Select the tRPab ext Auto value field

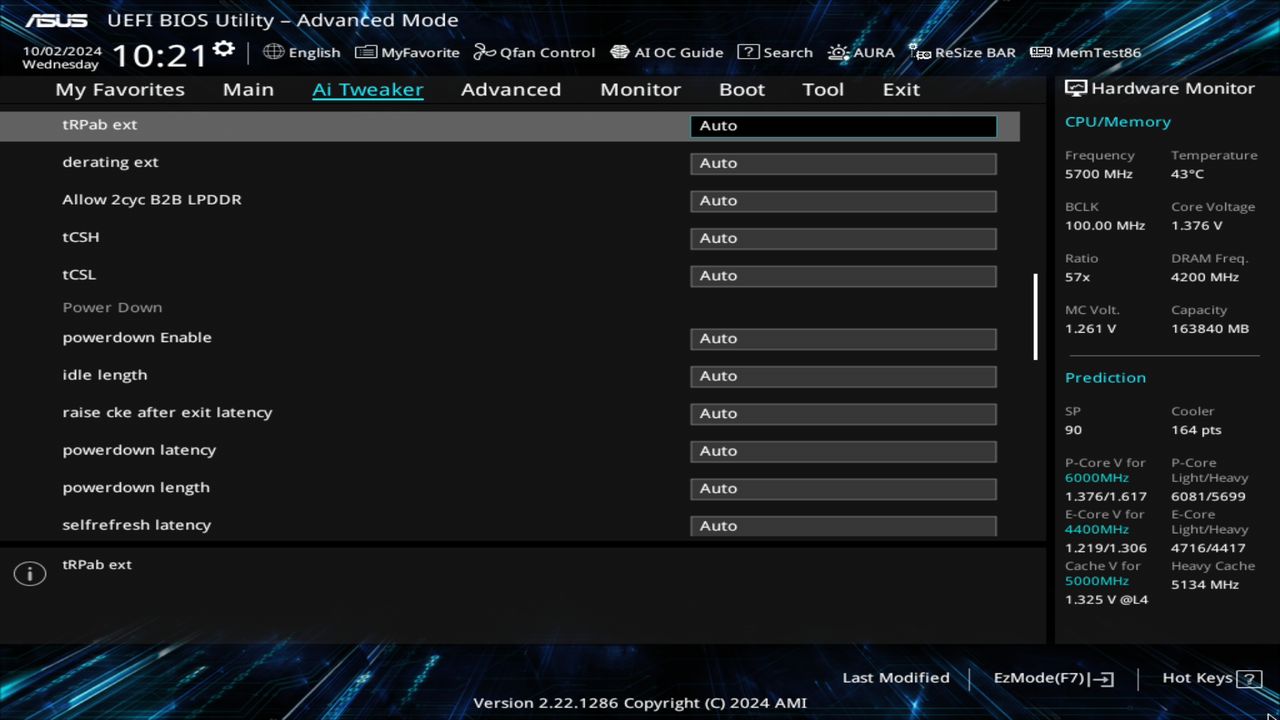843,125
